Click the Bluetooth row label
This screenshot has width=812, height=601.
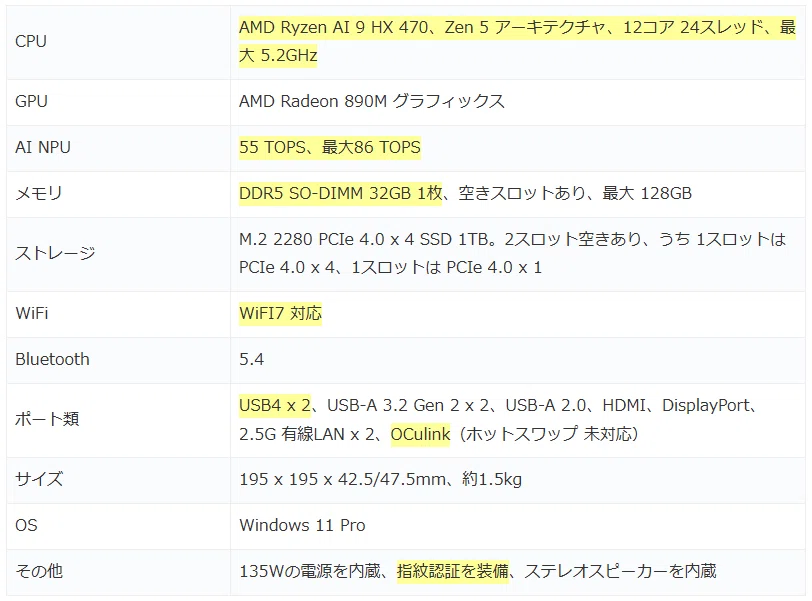coord(52,359)
